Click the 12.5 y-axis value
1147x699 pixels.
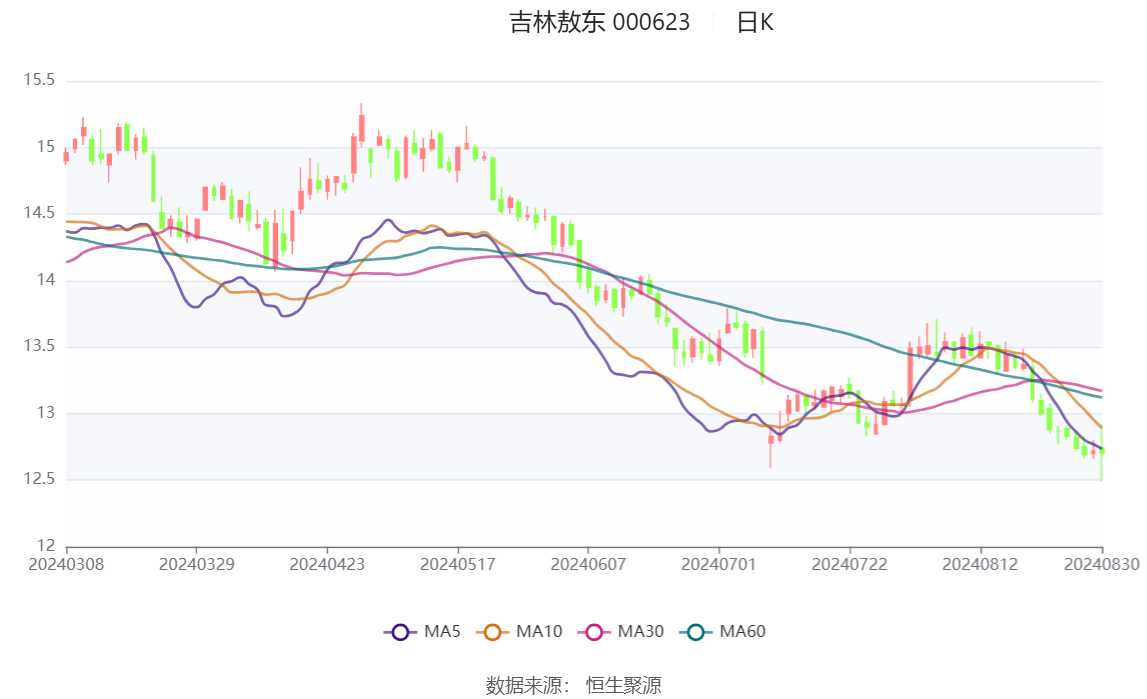click(x=40, y=479)
